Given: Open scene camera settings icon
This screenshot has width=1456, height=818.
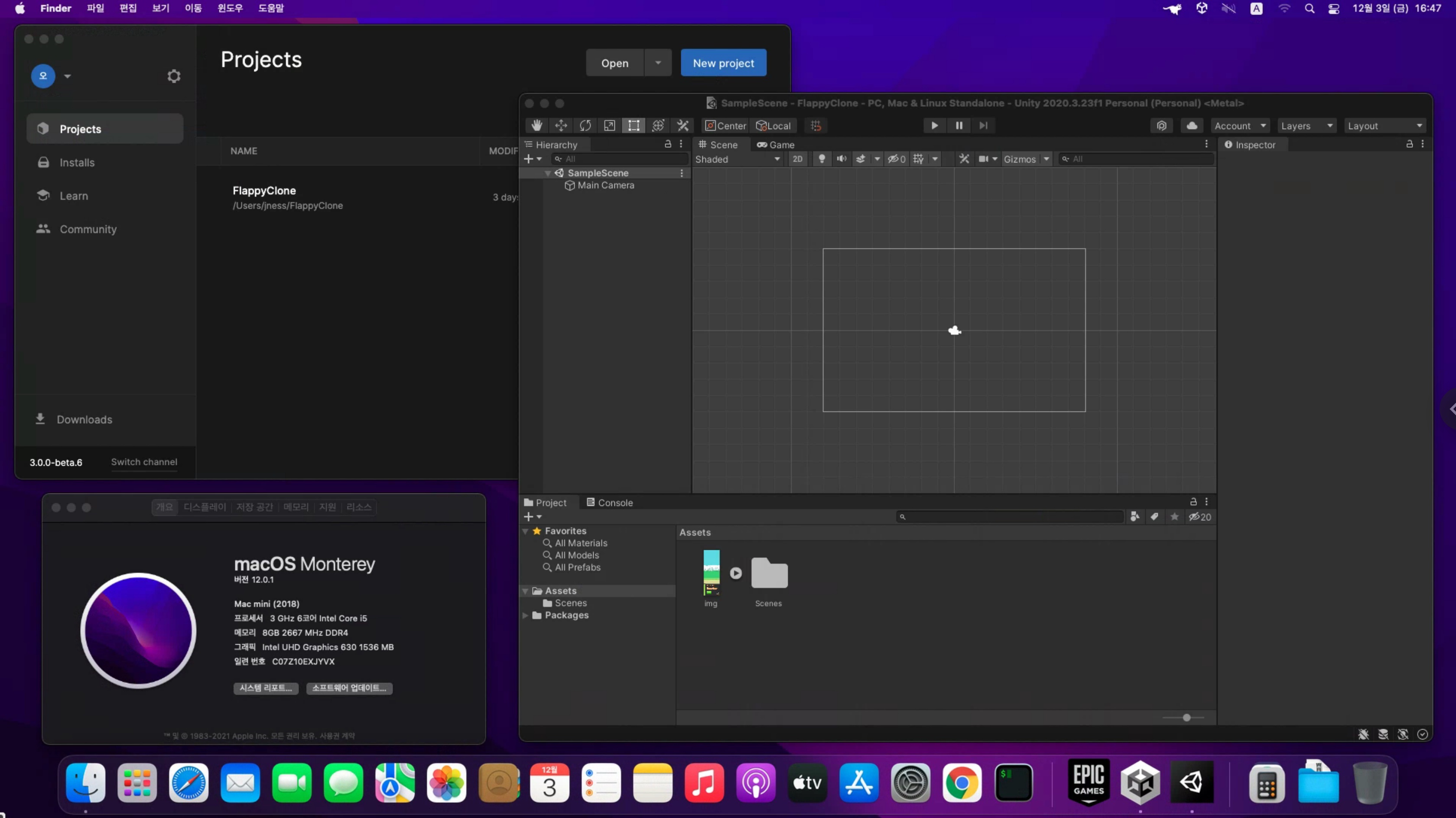Looking at the screenshot, I should [x=984, y=159].
